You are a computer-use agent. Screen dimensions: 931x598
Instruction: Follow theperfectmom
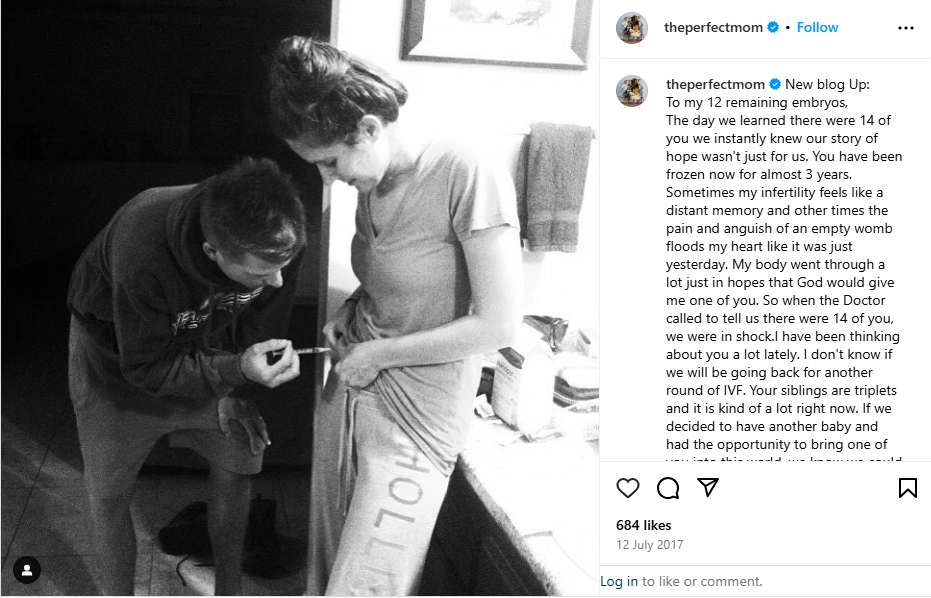pyautogui.click(x=817, y=28)
